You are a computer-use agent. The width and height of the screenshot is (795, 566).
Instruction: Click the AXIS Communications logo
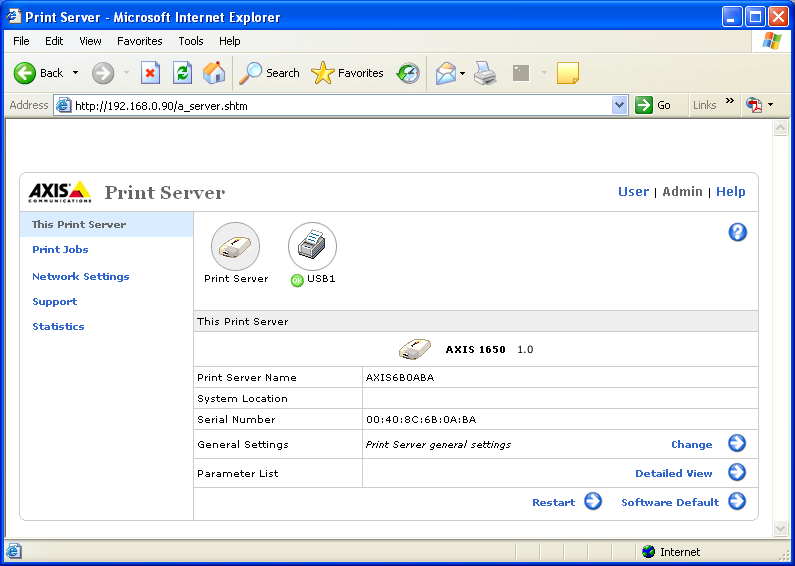[60, 192]
